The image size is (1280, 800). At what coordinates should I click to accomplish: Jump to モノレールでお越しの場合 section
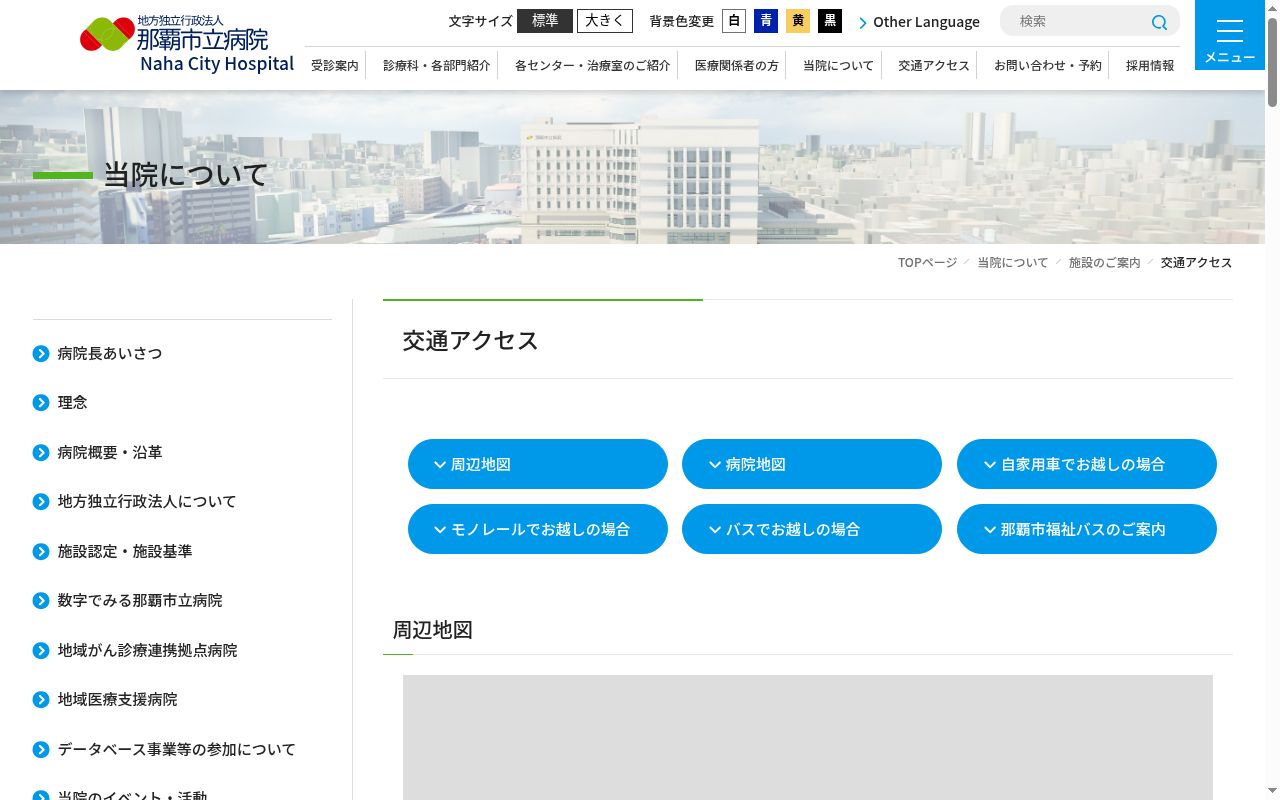538,529
